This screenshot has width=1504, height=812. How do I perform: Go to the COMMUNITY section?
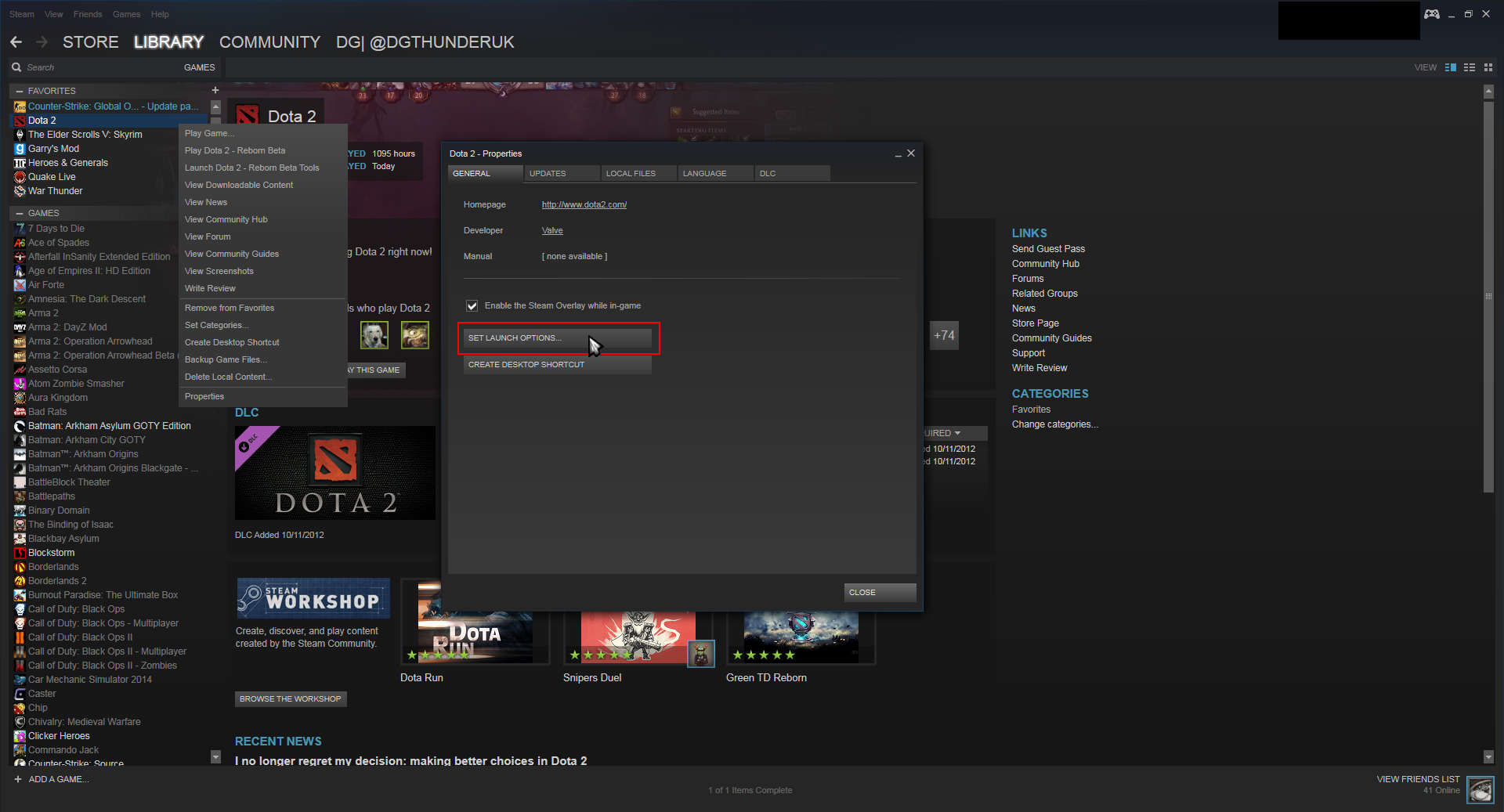tap(270, 42)
